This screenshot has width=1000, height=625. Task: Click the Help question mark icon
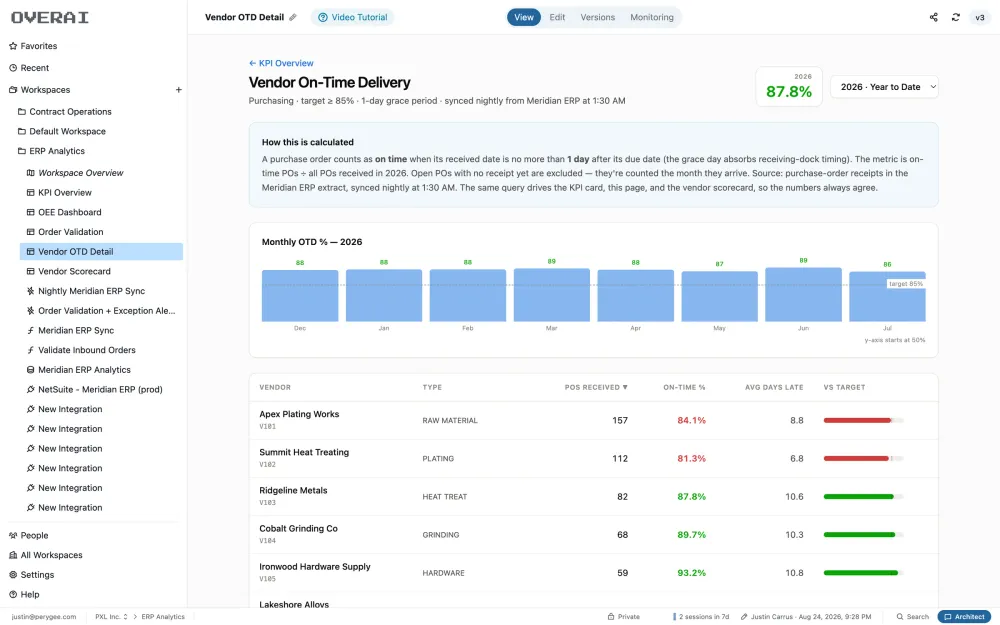pos(13,594)
